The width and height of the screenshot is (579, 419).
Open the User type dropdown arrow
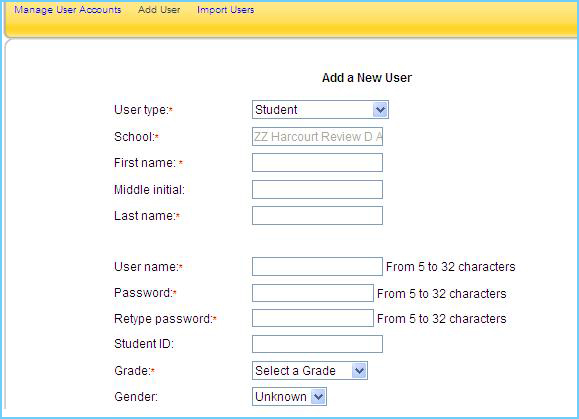380,110
